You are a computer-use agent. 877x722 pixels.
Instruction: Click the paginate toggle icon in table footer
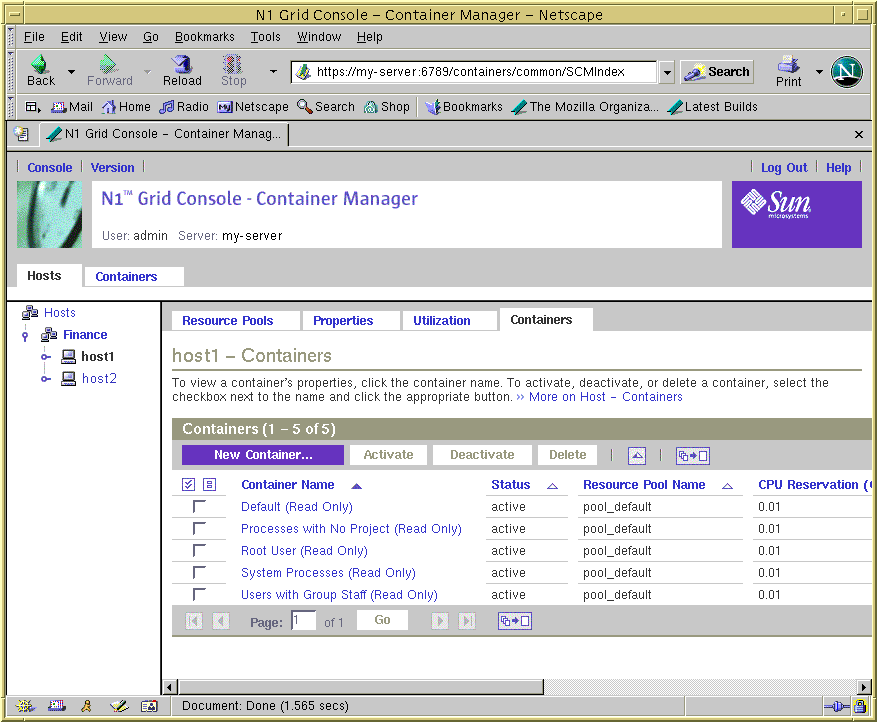pos(515,621)
